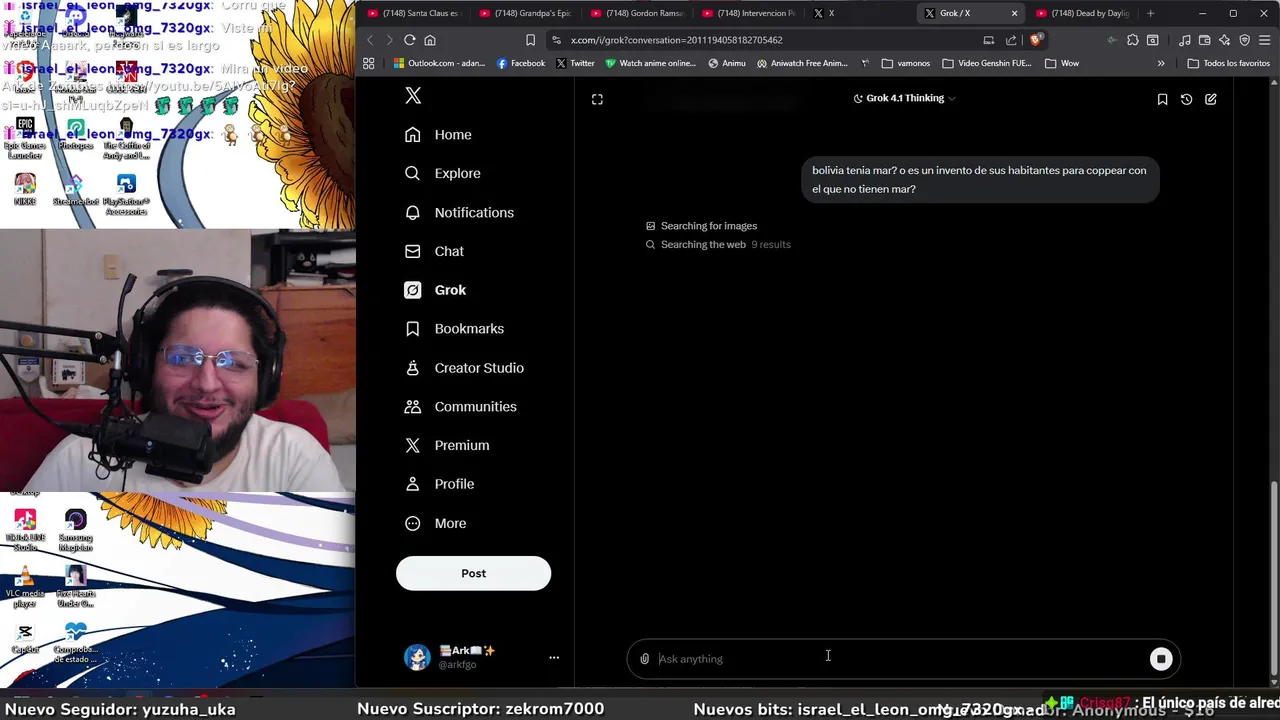Viewport: 1280px width, 720px height.
Task: Start a new Grok chat icon
Action: click(1210, 99)
